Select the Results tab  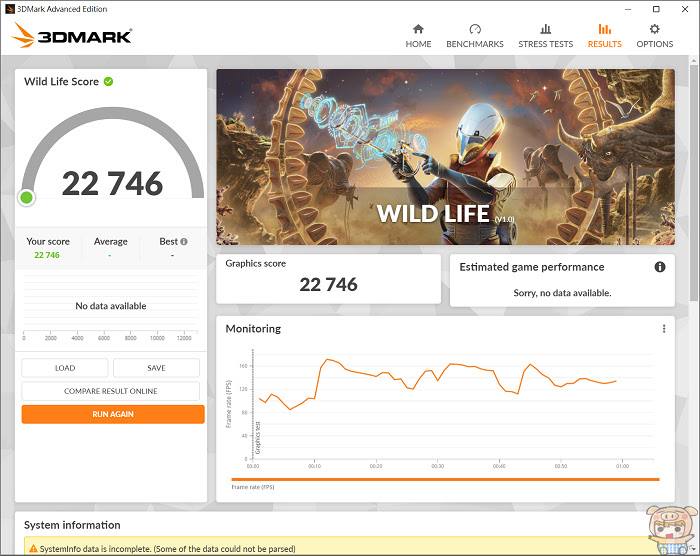point(604,36)
